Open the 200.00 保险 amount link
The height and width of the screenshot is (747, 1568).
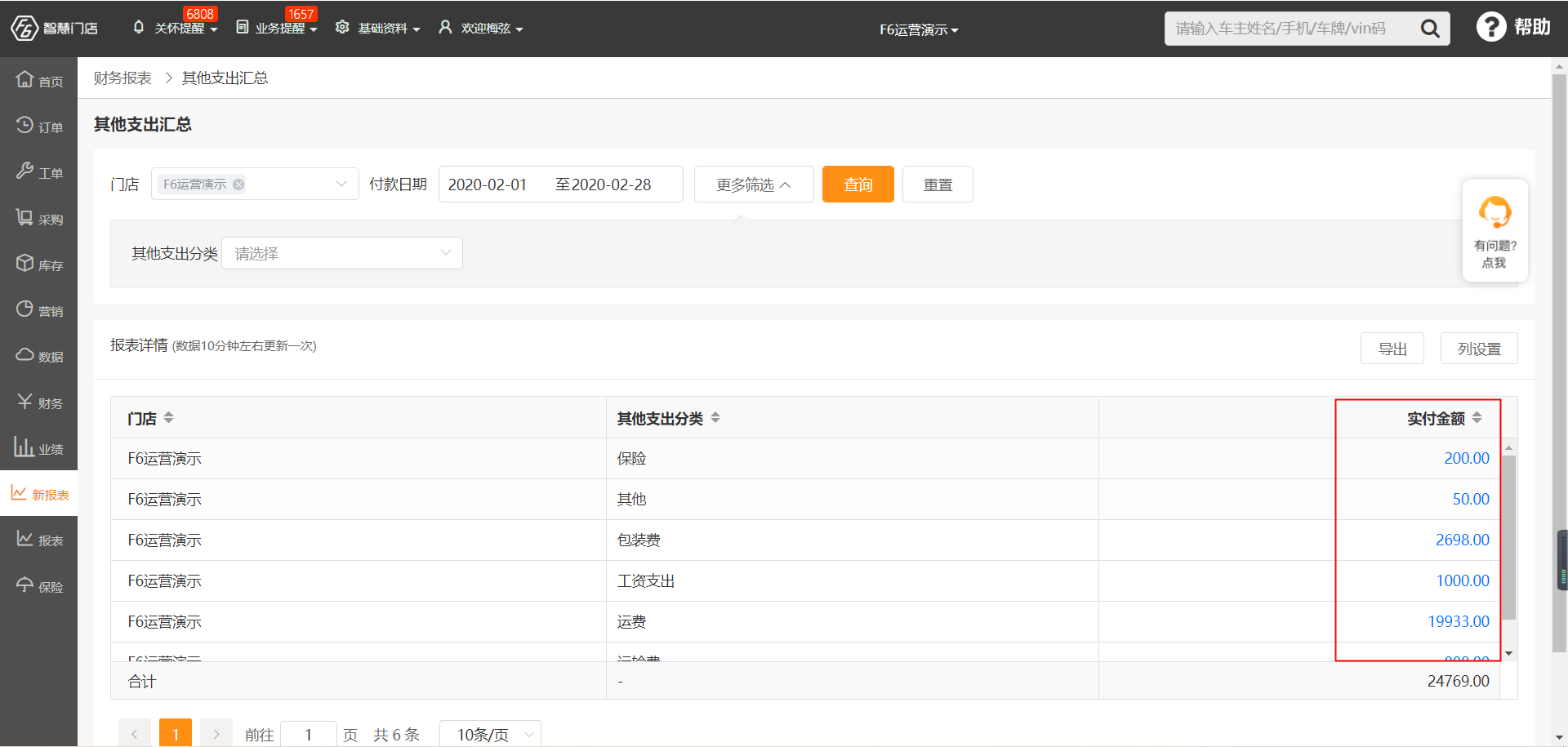point(1467,458)
